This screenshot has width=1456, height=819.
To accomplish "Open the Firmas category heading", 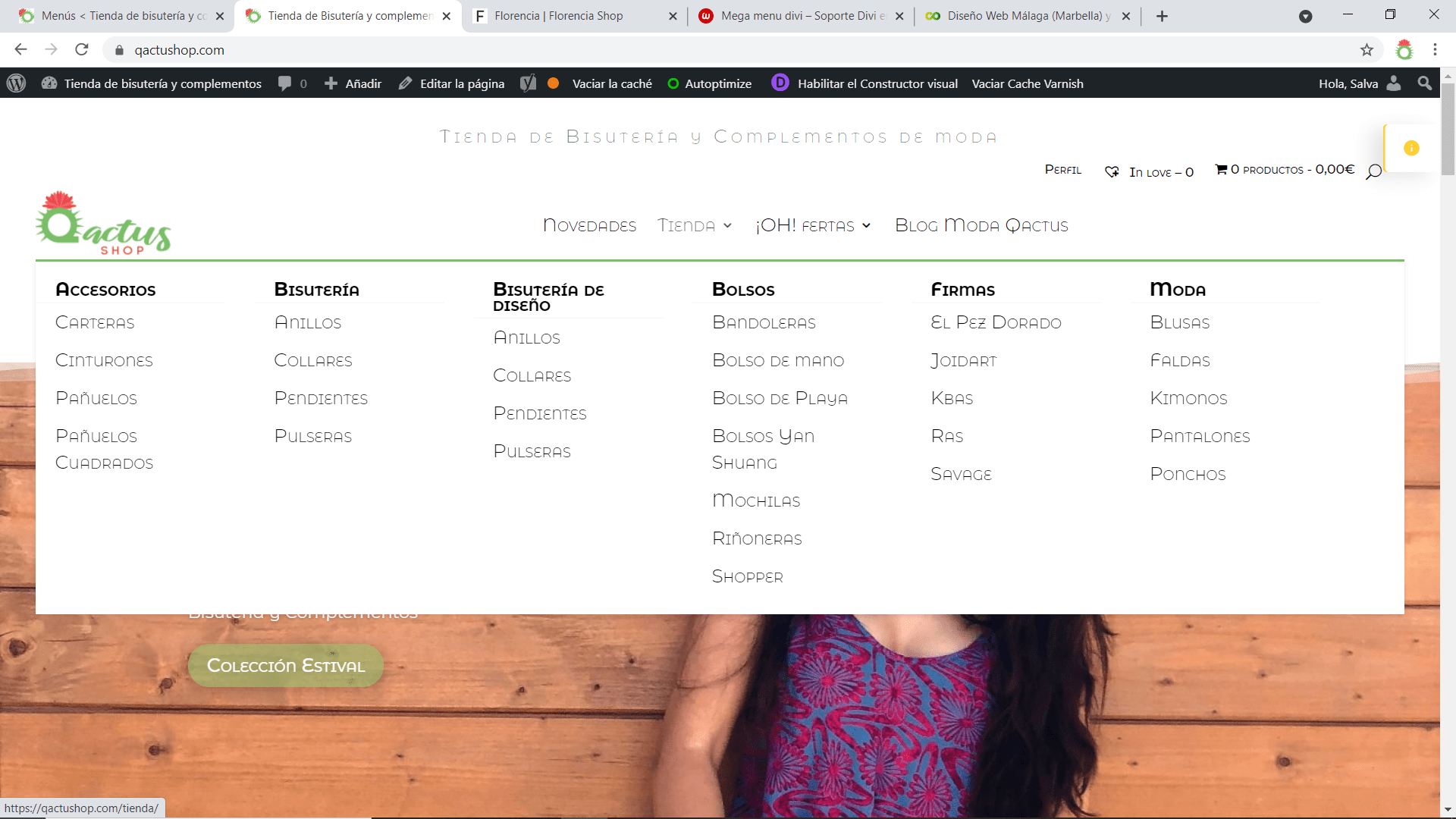I will [x=962, y=290].
